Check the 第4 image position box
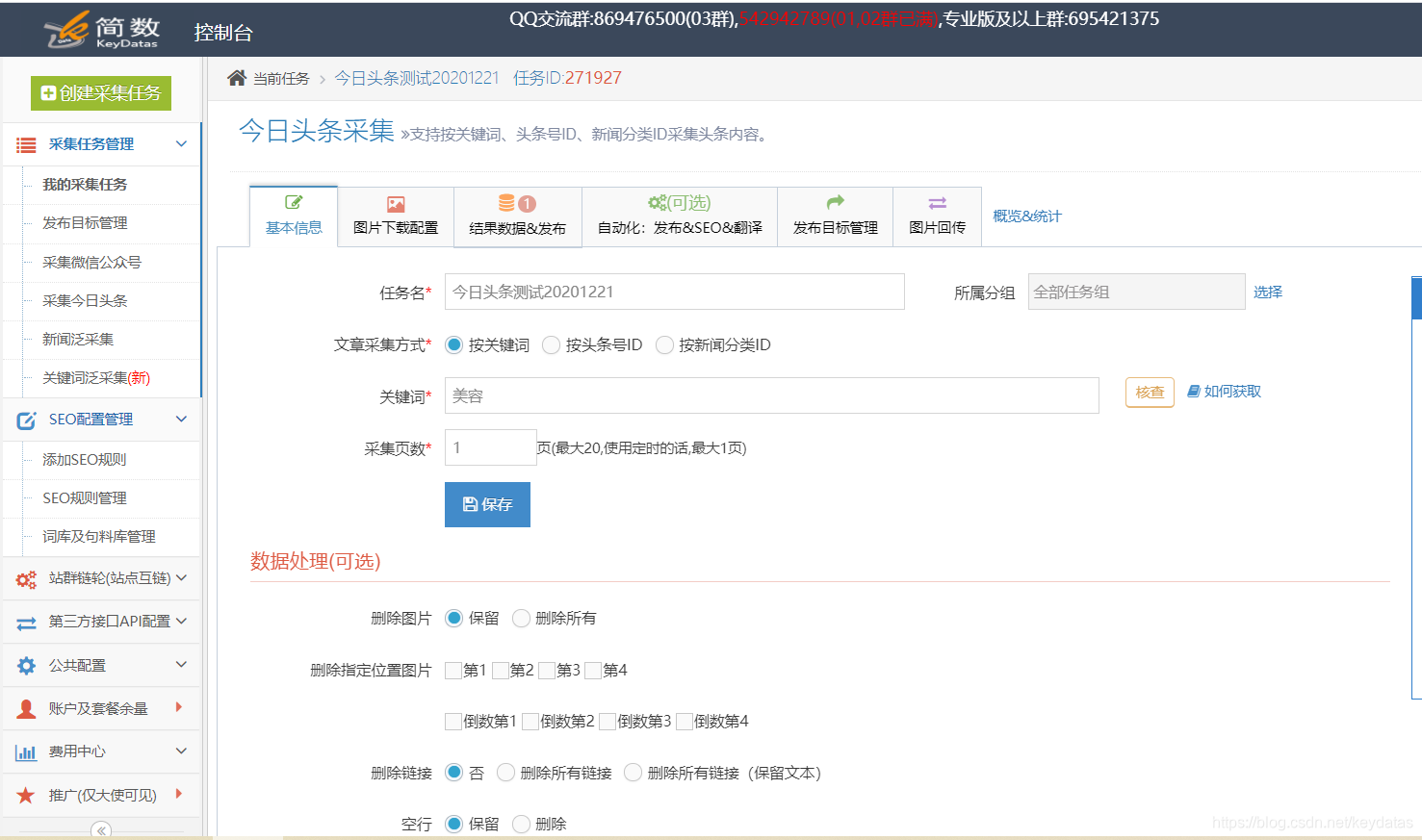This screenshot has height=840, width=1422. click(x=593, y=671)
